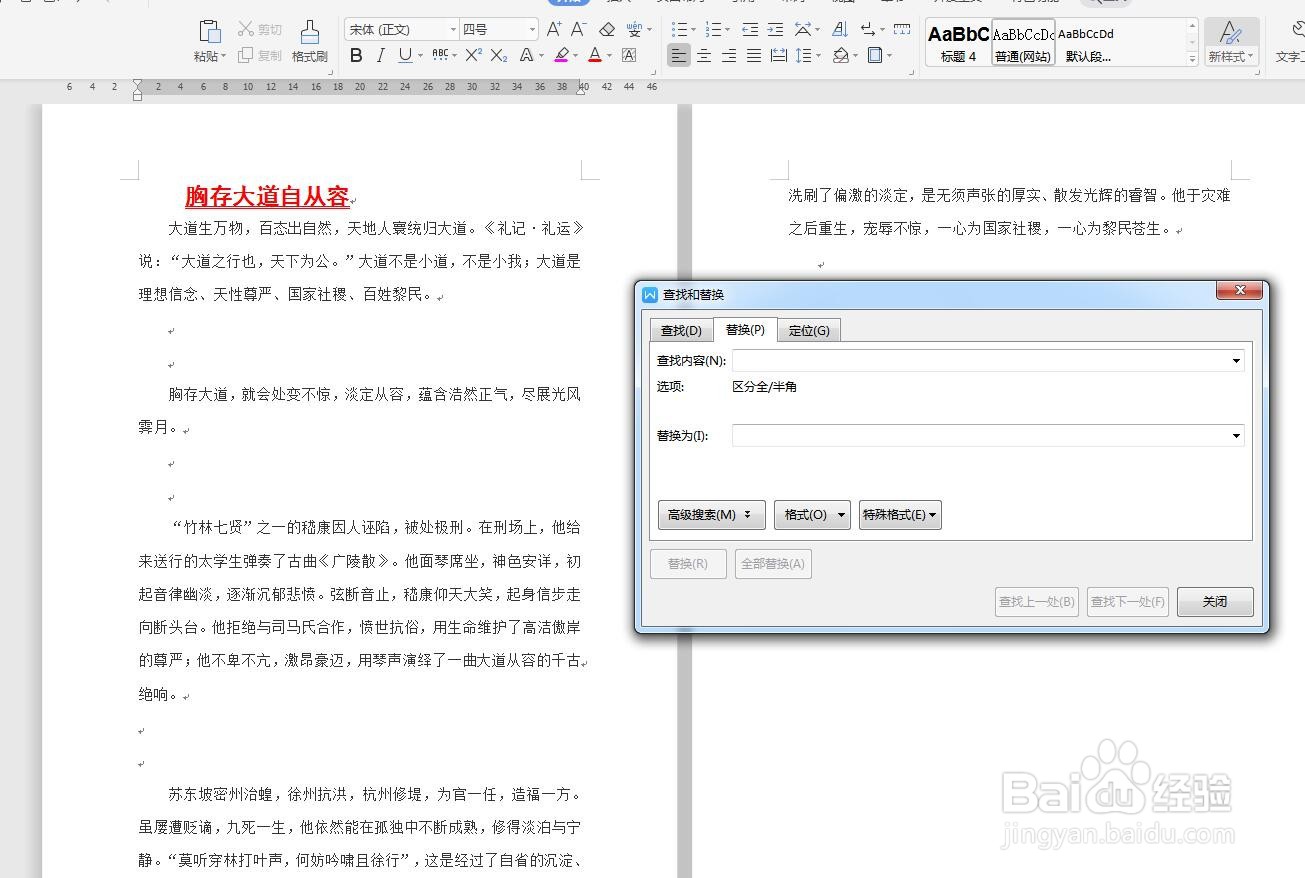Switch to the 替换(P) tab
Screen dimensions: 1305x878
745,329
